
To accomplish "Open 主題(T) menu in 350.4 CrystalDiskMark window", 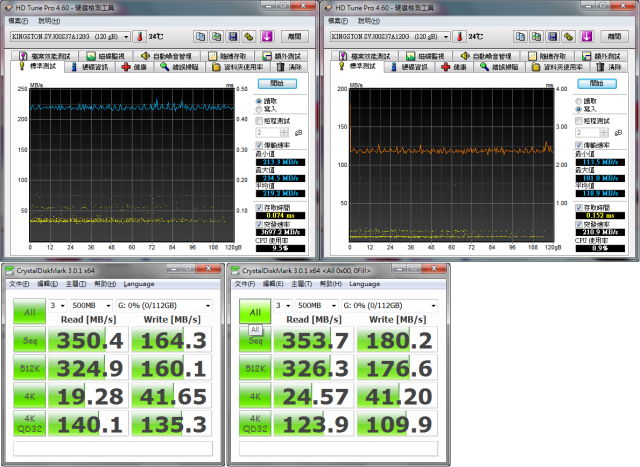I will click(76, 284).
